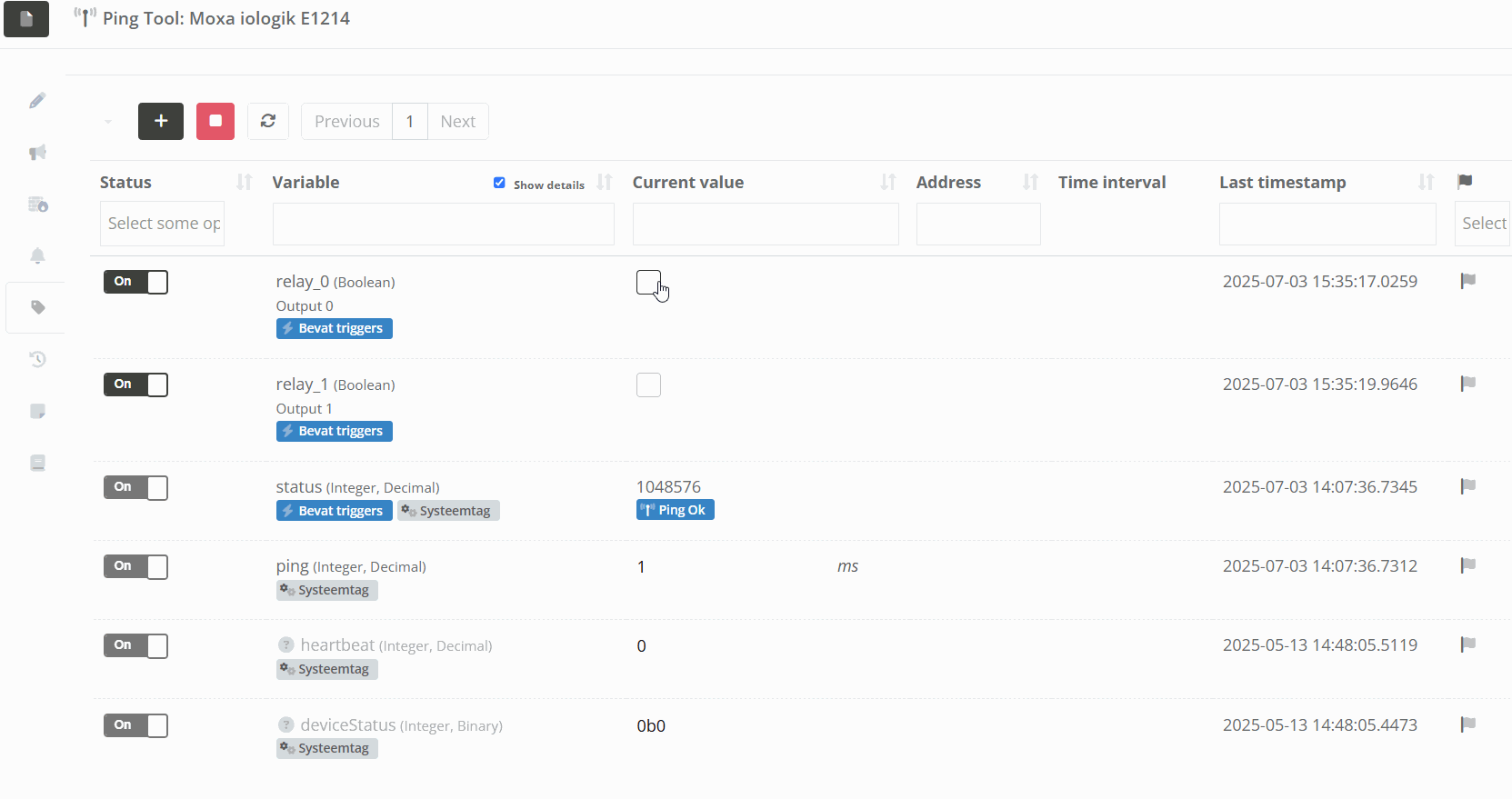1512x799 pixels.
Task: Open the Status filter select box
Action: coord(162,224)
